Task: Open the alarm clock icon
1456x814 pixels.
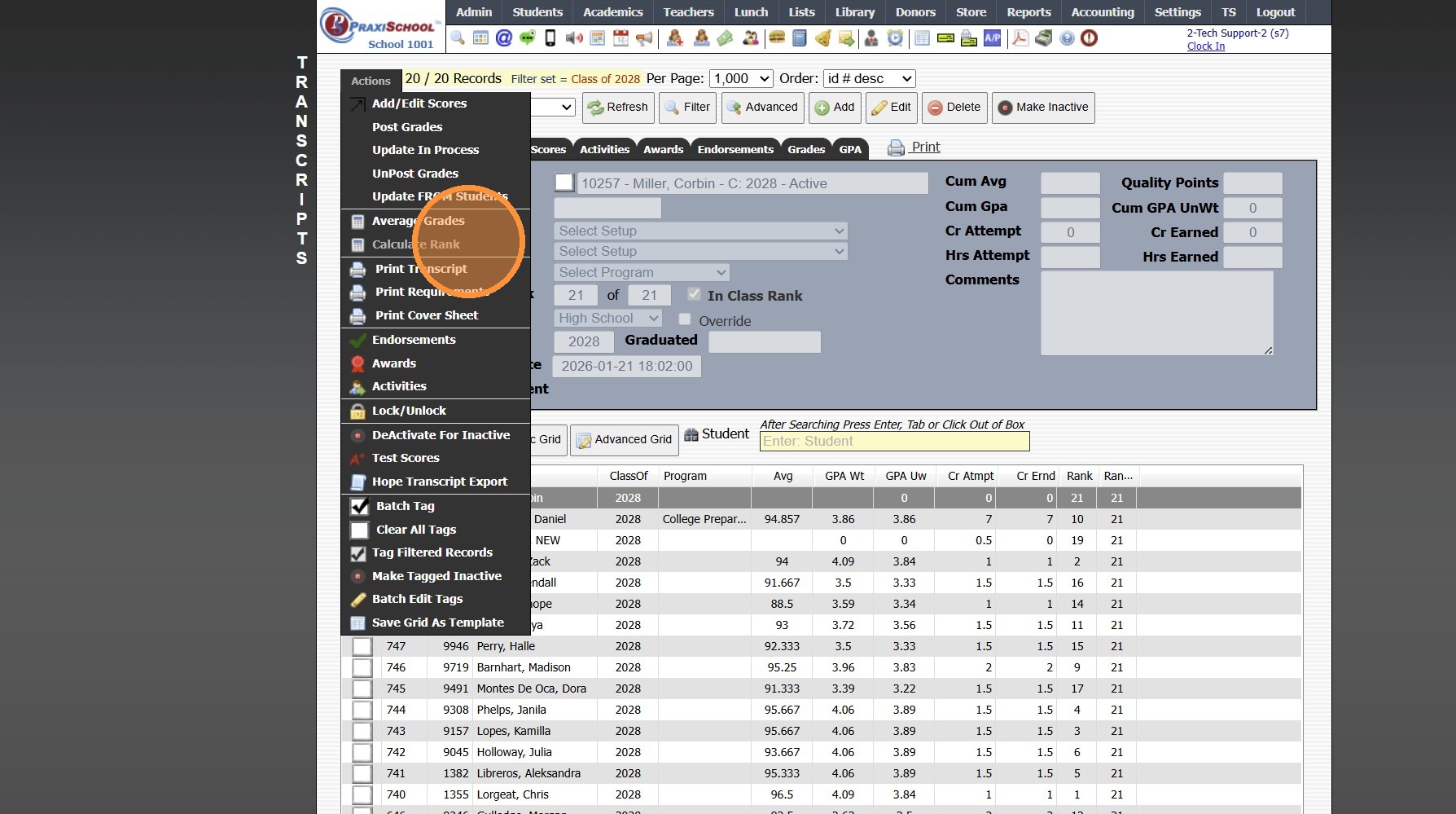Action: point(895,38)
